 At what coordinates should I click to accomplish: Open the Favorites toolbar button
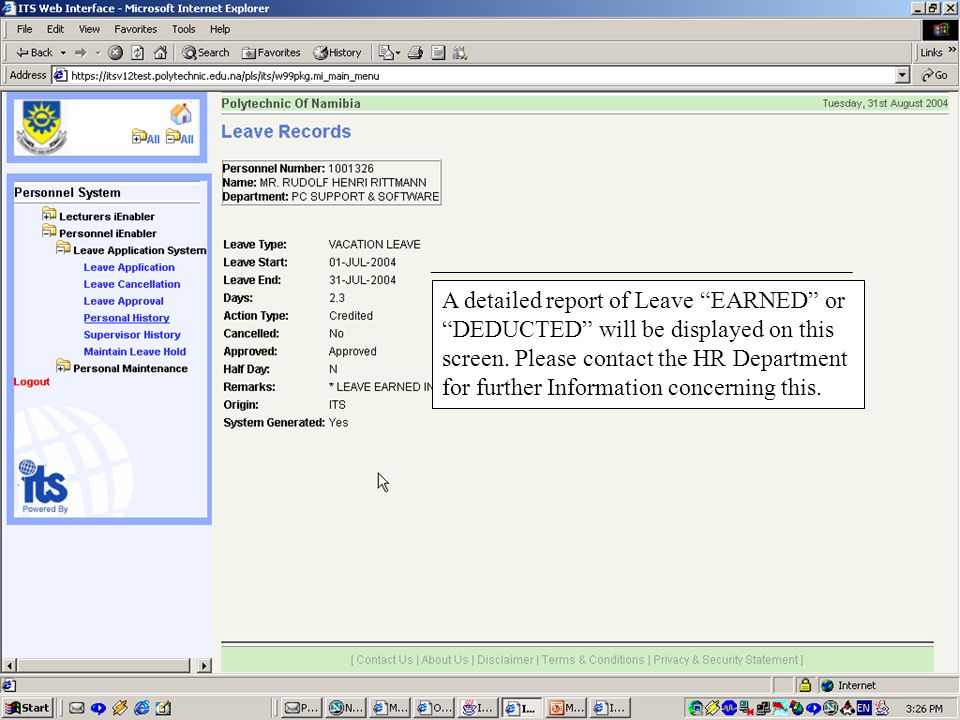pyautogui.click(x=271, y=53)
